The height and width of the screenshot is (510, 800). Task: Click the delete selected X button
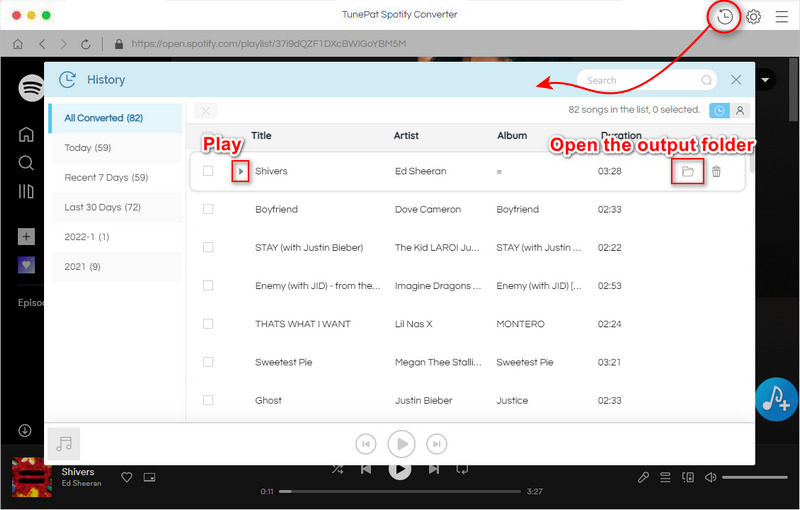click(206, 111)
